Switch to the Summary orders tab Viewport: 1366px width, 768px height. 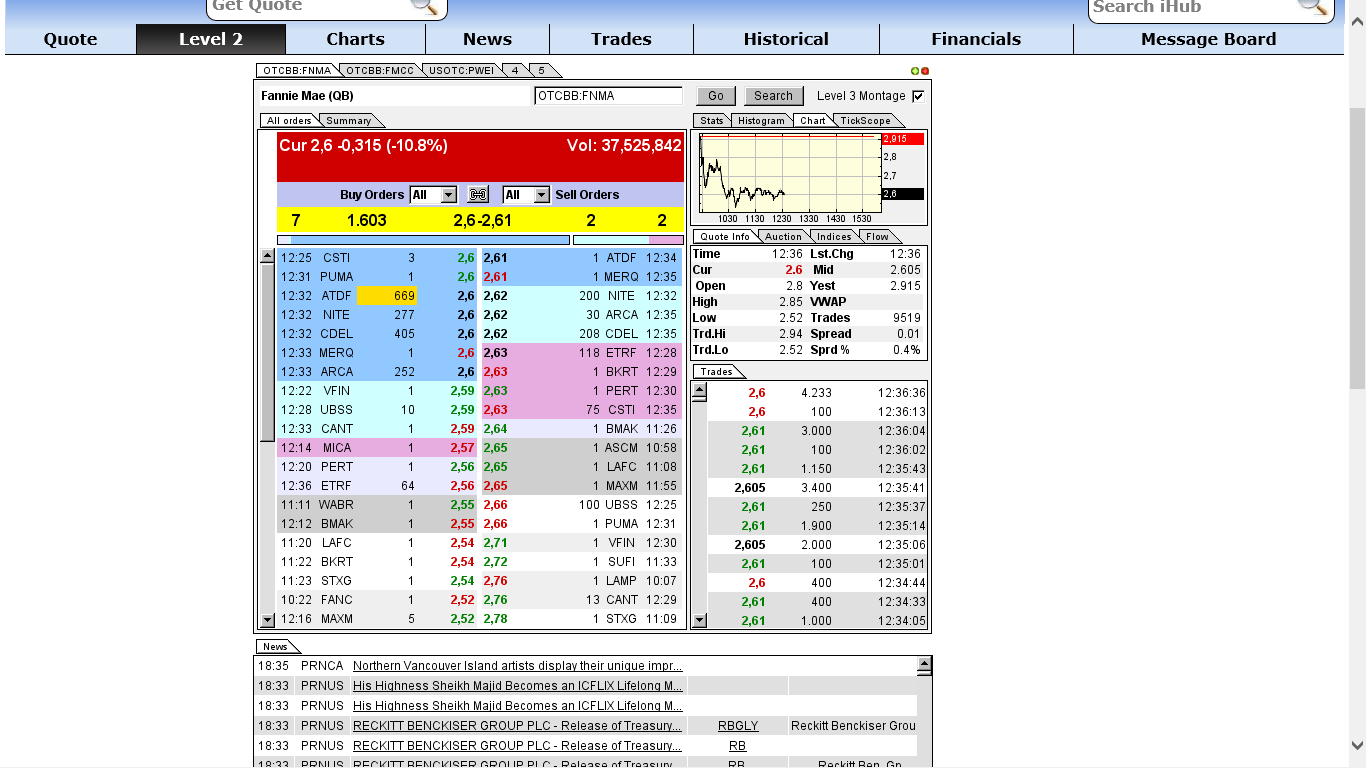point(349,121)
